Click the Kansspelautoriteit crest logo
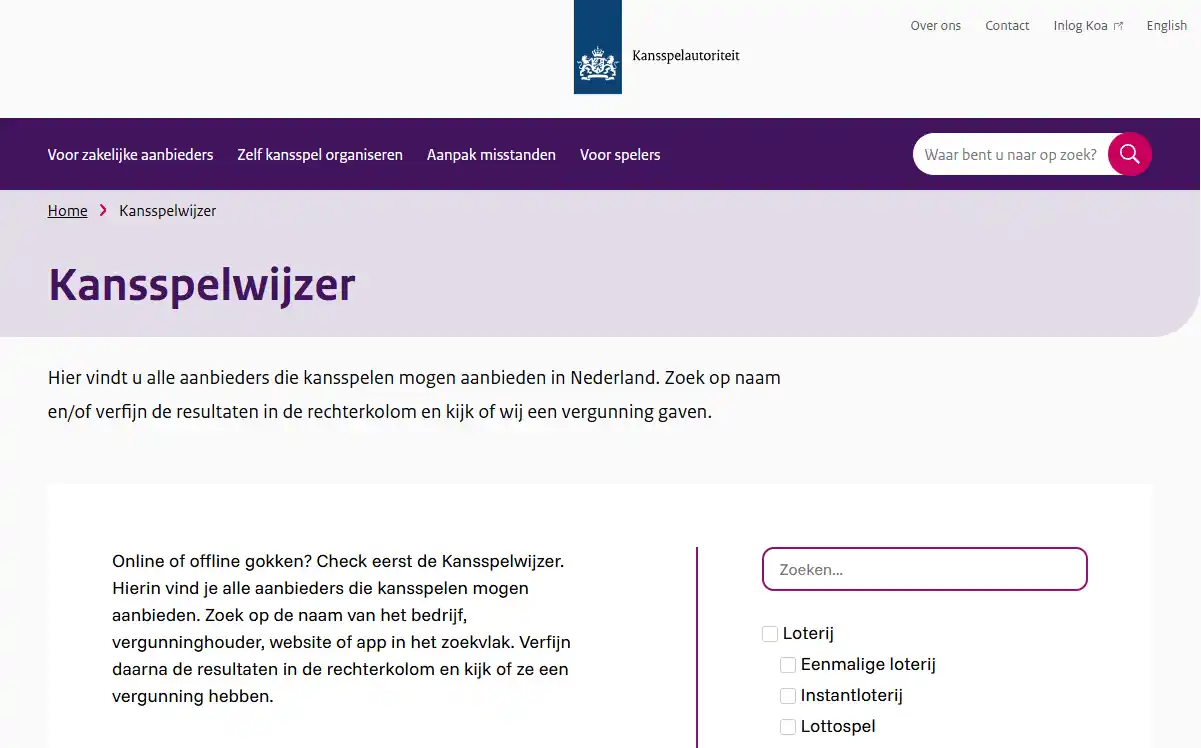1201x748 pixels. (597, 47)
